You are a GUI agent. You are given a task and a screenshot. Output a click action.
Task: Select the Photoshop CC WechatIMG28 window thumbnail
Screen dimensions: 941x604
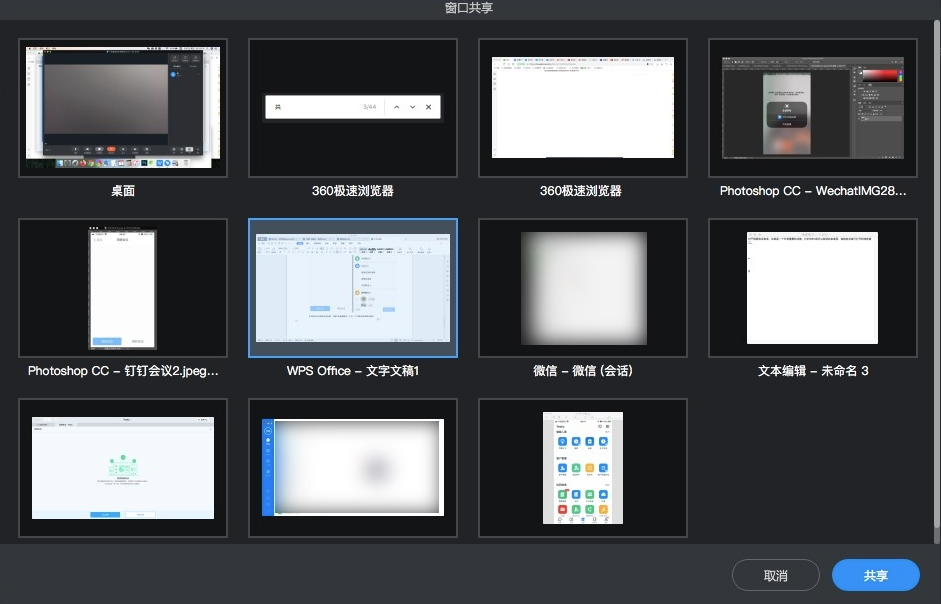813,108
